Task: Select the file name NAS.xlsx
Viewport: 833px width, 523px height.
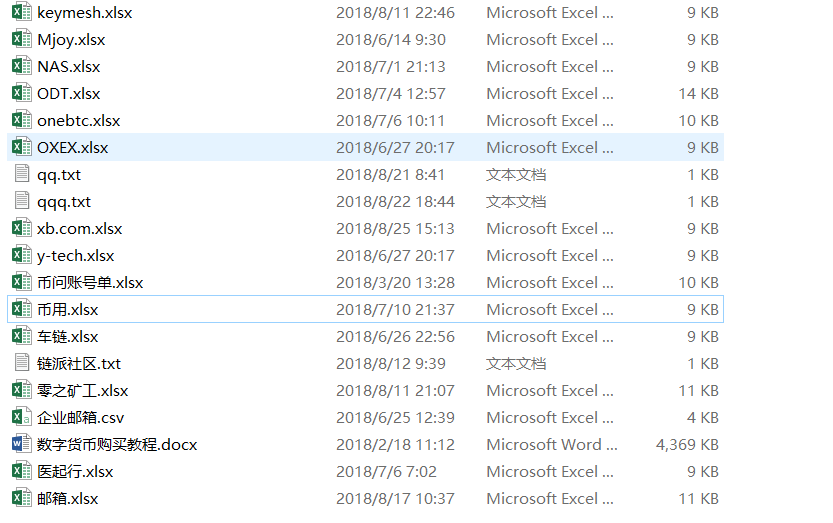Action: tap(69, 66)
